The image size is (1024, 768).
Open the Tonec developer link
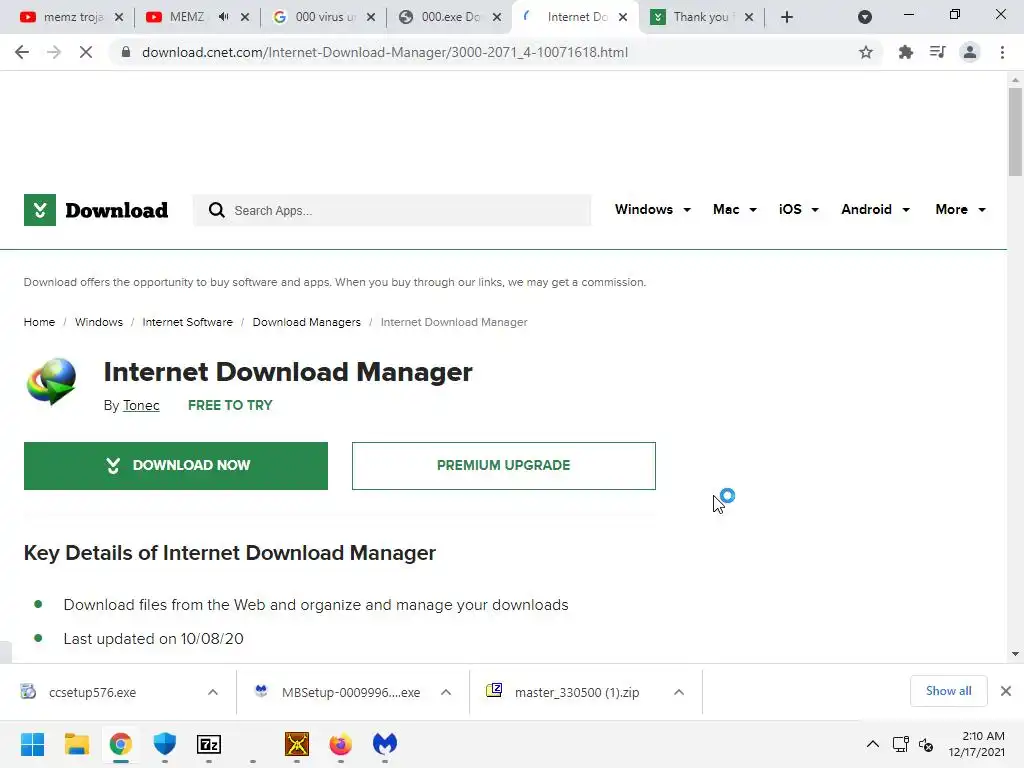[x=141, y=406]
